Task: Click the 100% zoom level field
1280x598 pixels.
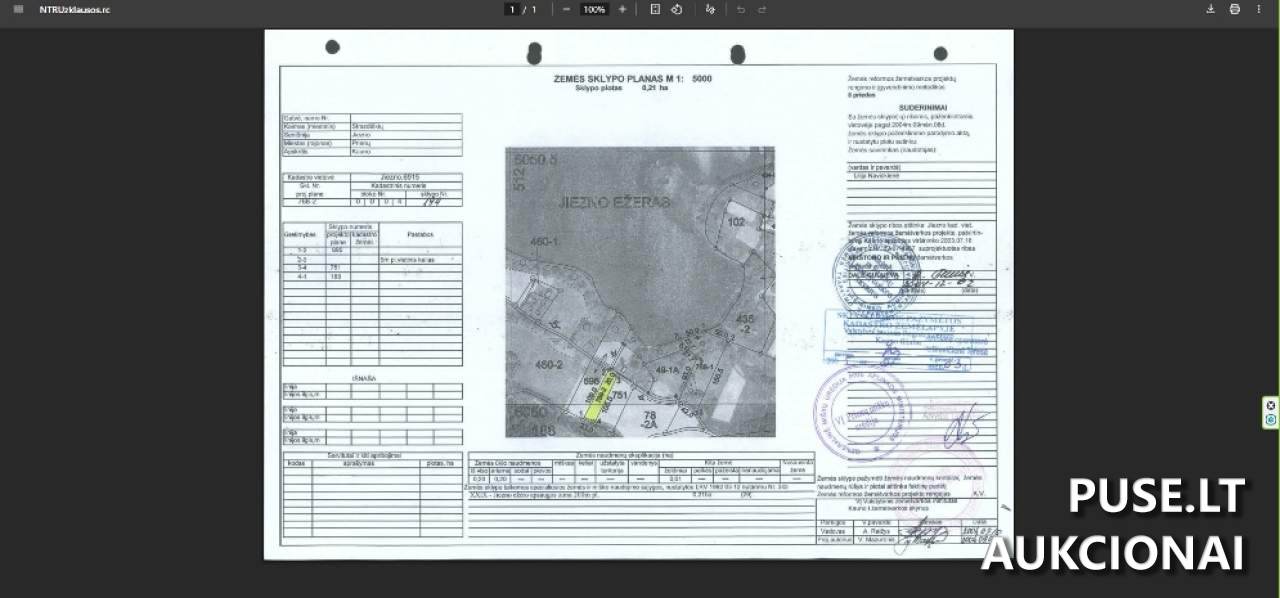Action: 594,9
